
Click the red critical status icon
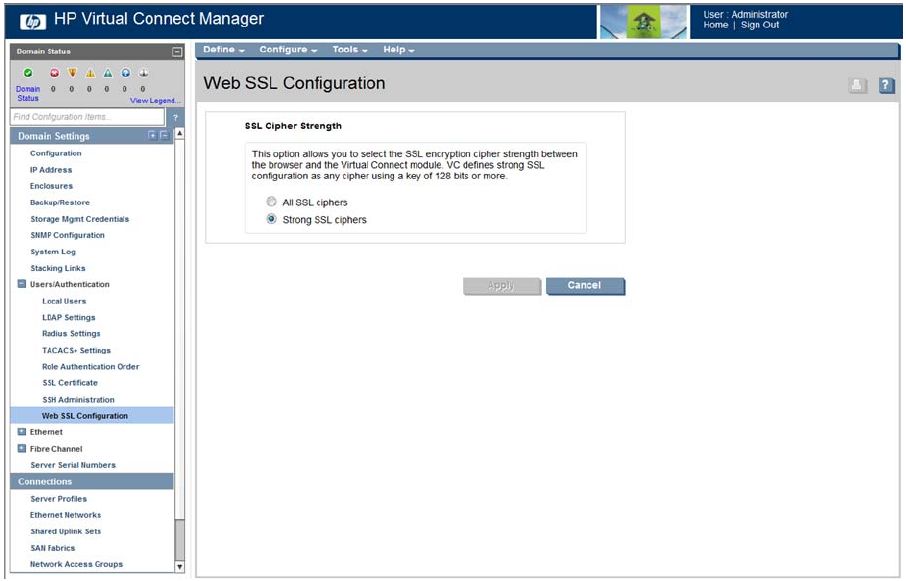pos(54,73)
